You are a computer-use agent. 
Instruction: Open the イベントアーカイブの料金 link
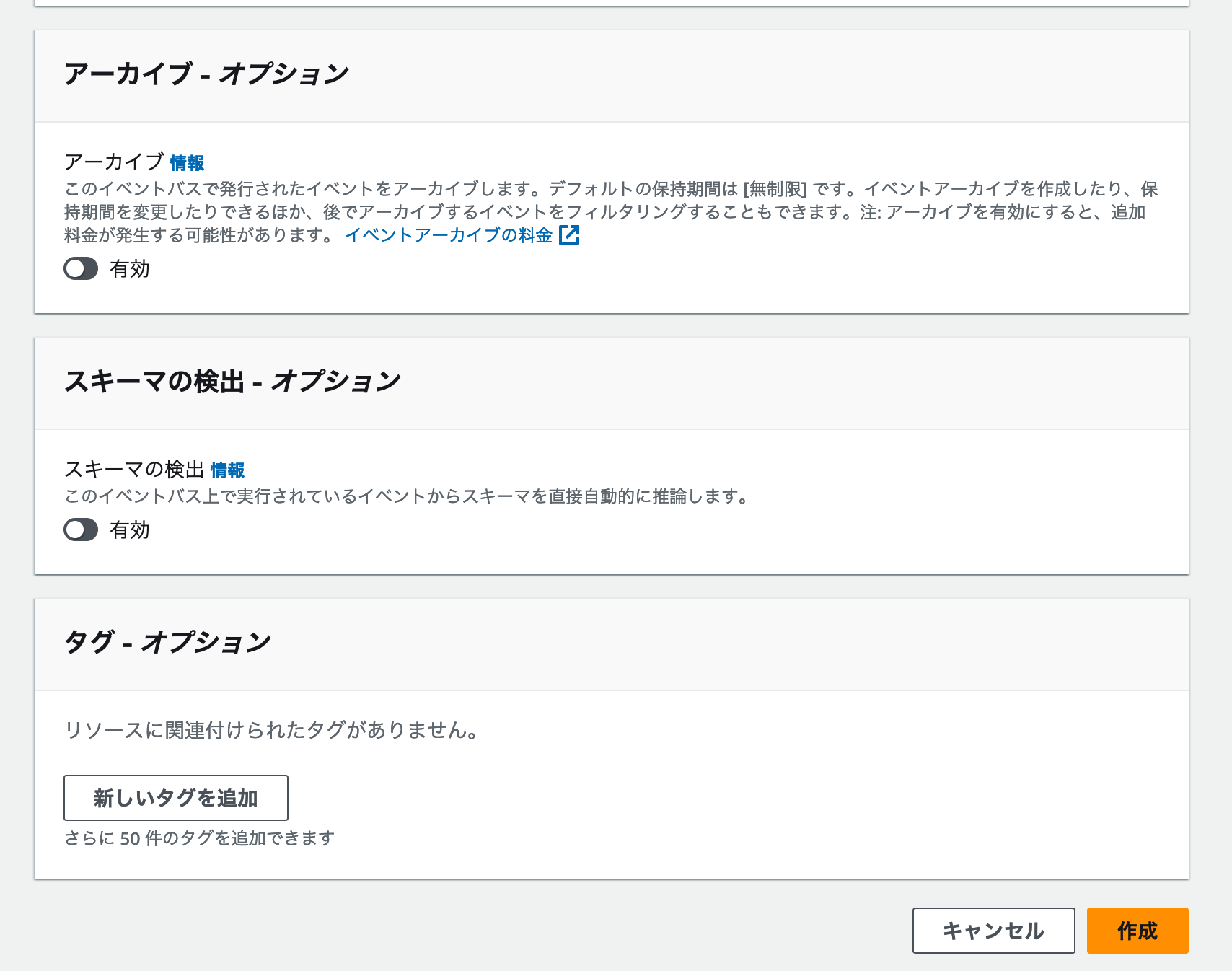coord(449,235)
